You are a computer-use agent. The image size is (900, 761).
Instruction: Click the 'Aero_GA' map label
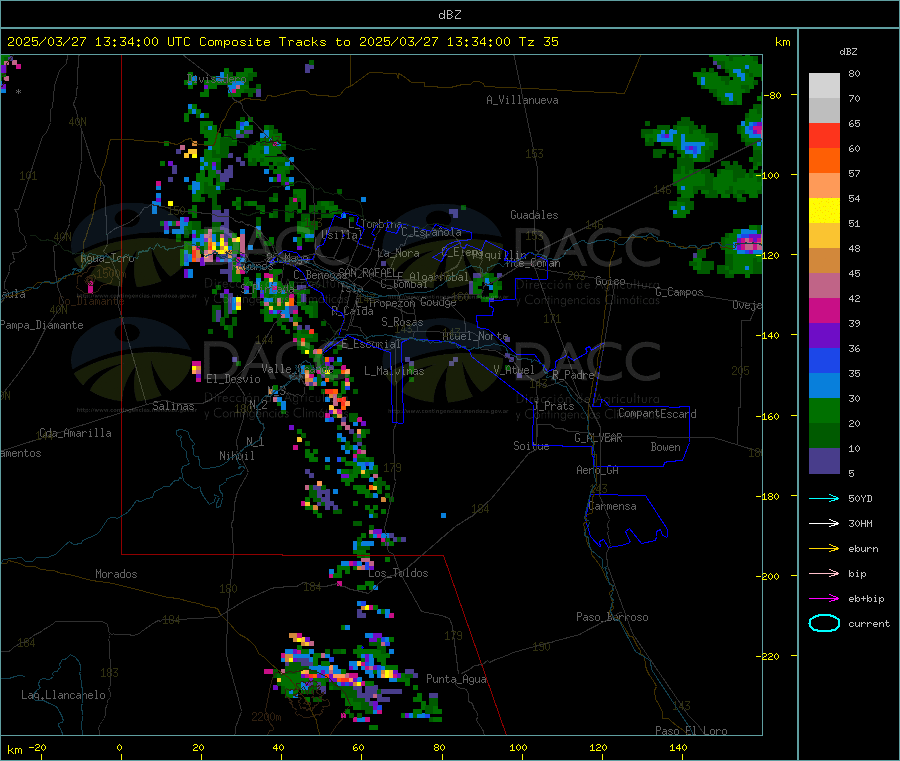598,470
